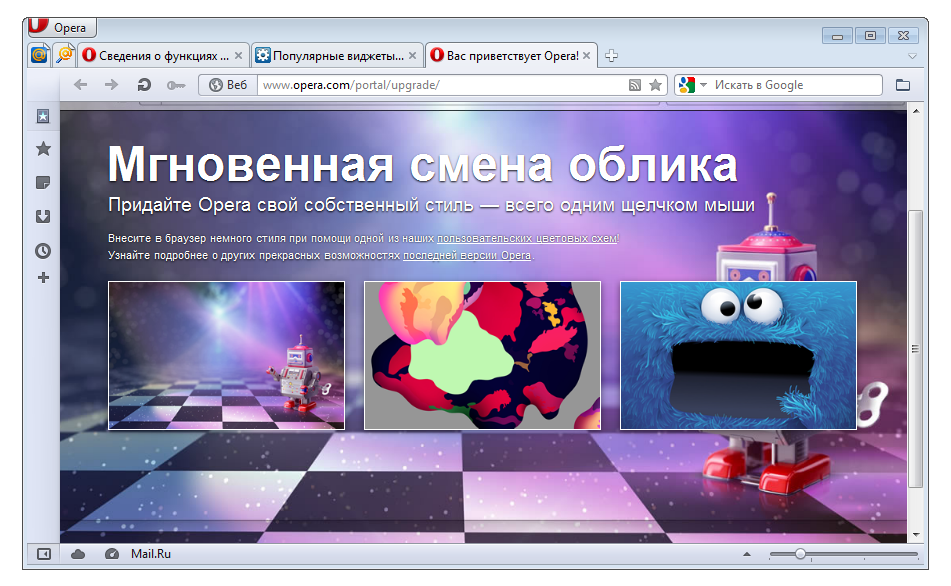Expand the zoom options arrow in status bar
This screenshot has width=951, height=586.
click(x=746, y=554)
